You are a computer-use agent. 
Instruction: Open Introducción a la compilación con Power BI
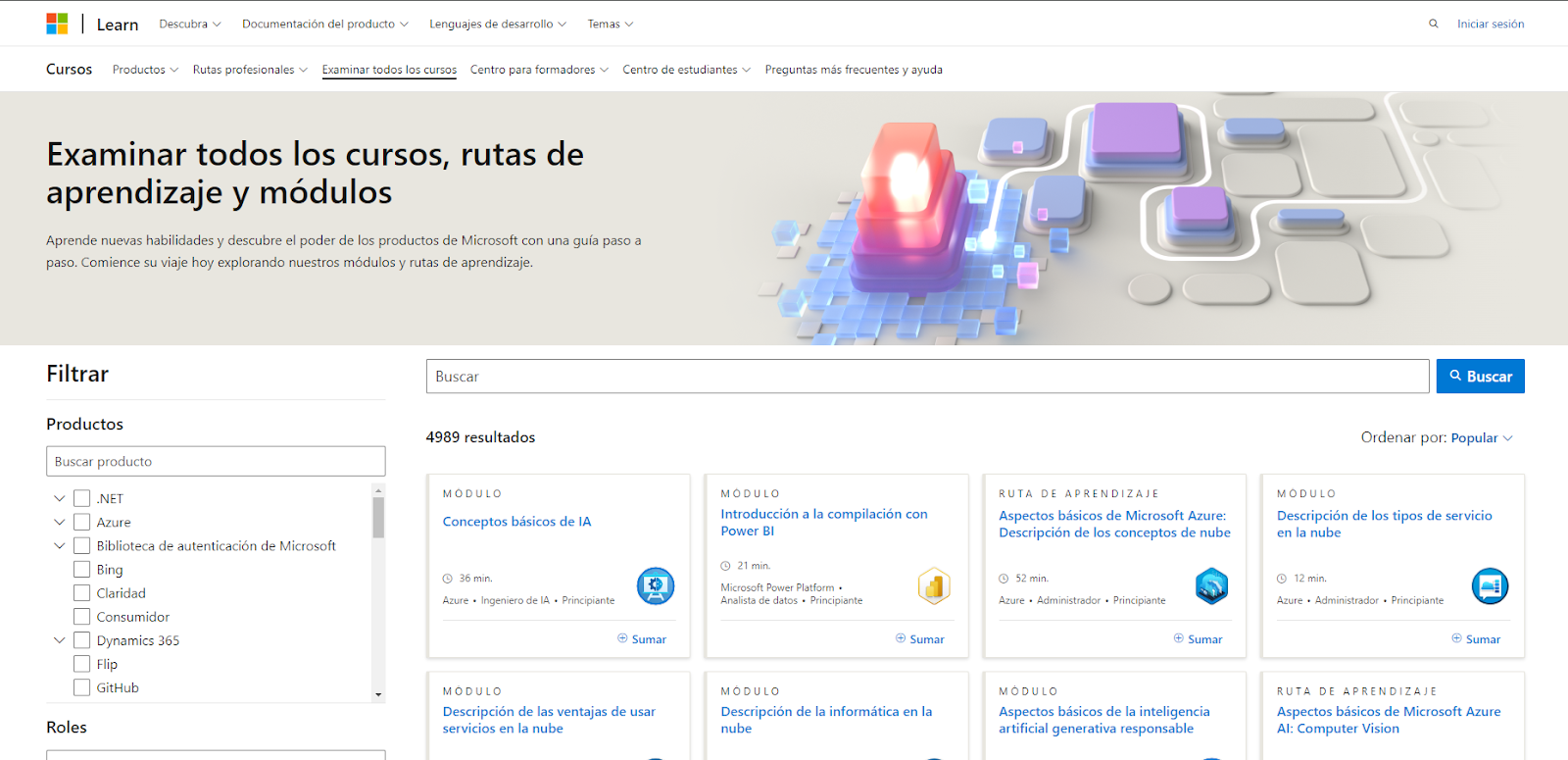[824, 522]
